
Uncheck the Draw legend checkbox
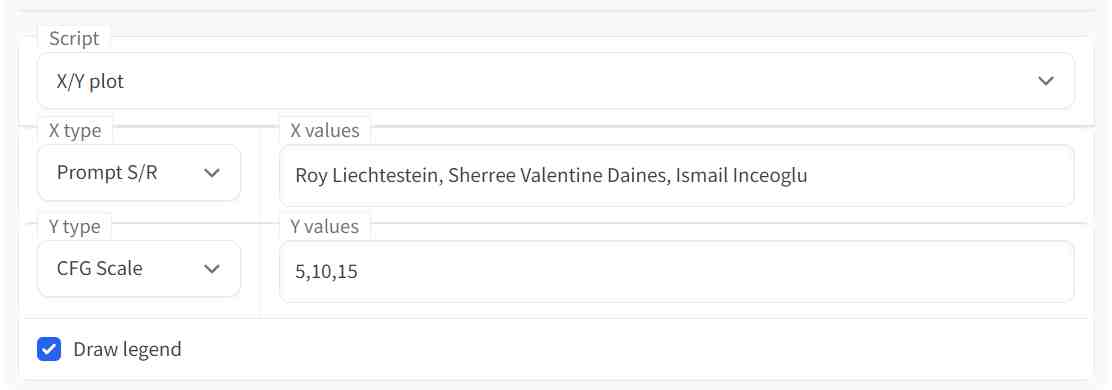(49, 349)
